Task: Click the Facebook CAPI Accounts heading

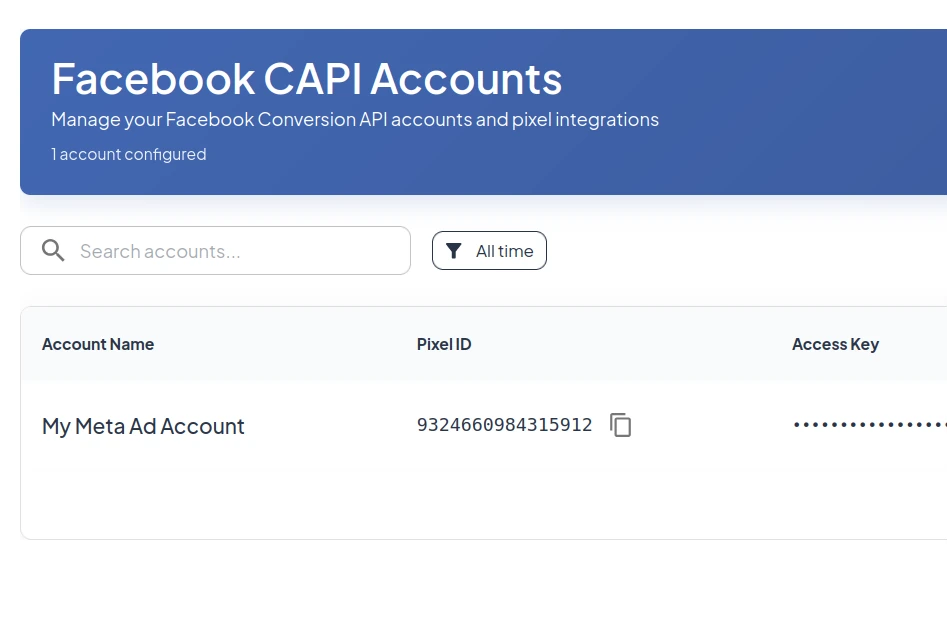Action: tap(307, 79)
